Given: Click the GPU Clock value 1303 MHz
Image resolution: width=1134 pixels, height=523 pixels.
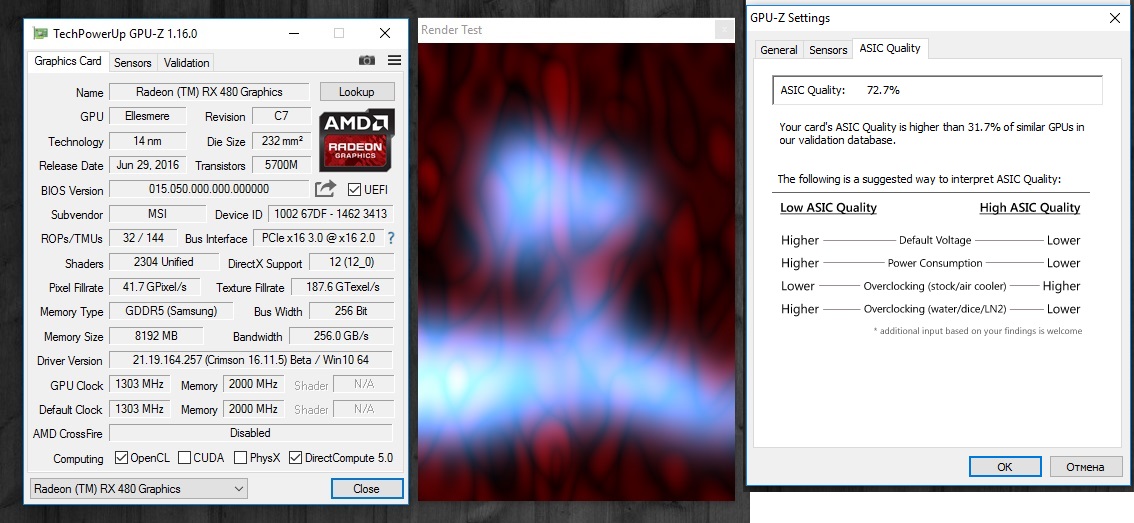Looking at the screenshot, I should (140, 384).
